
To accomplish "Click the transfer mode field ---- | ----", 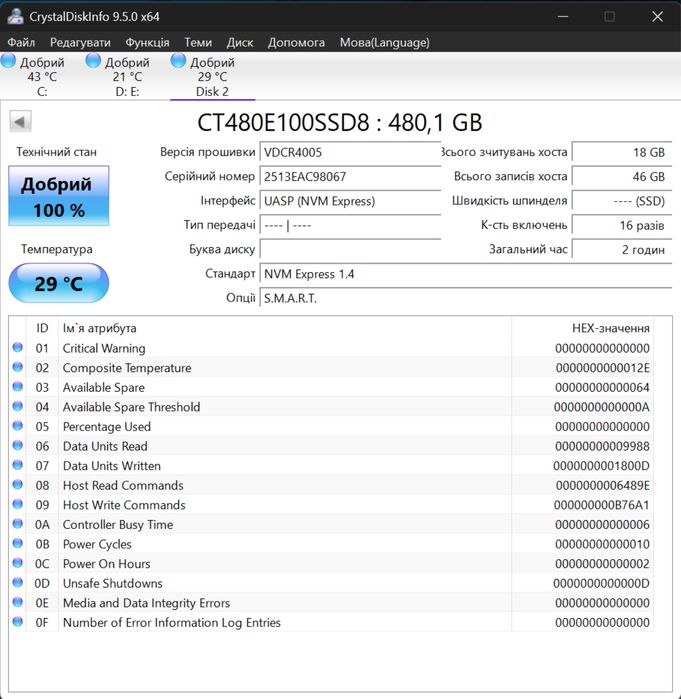I will 350,225.
